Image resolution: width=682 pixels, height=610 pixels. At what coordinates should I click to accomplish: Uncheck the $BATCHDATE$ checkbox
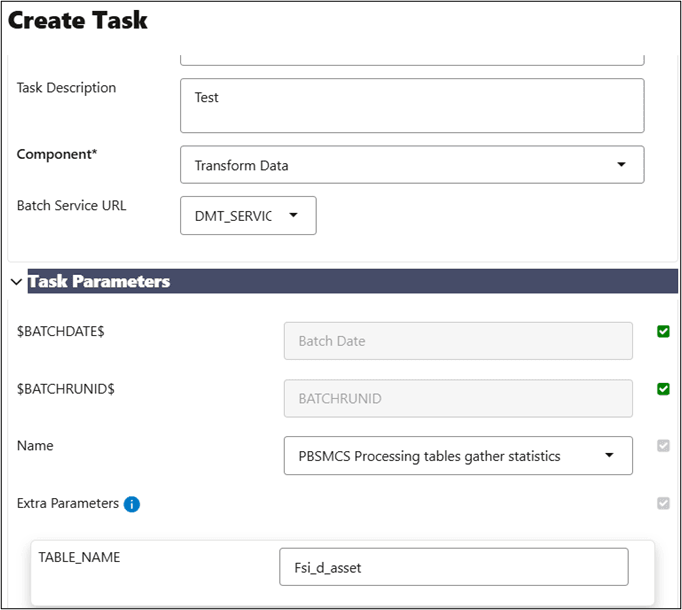click(x=663, y=332)
